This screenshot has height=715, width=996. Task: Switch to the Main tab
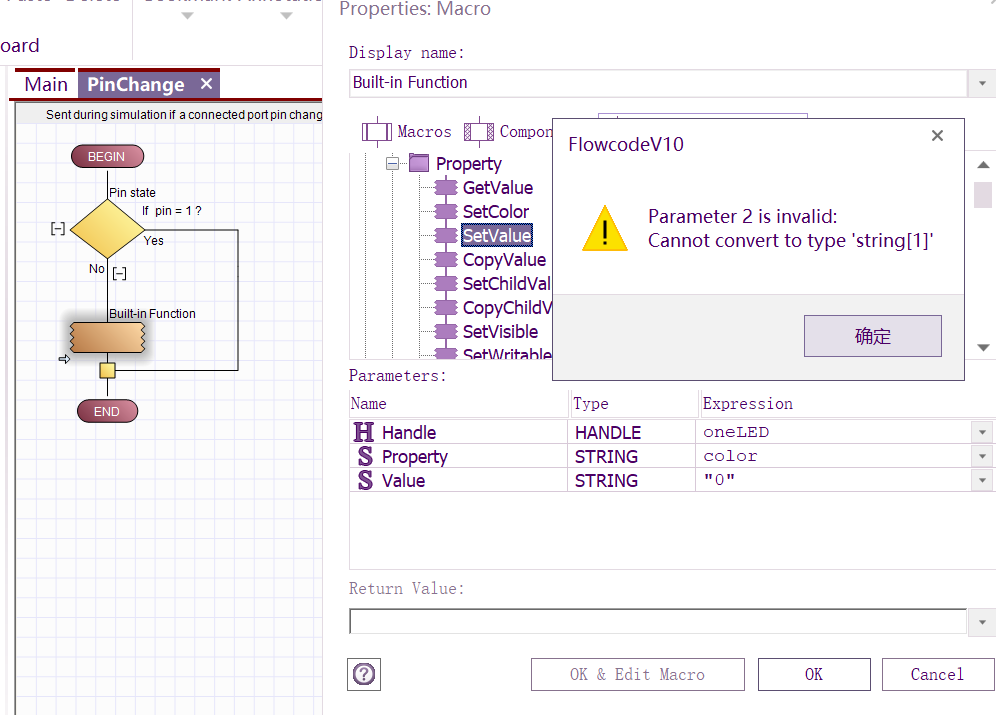pos(46,84)
